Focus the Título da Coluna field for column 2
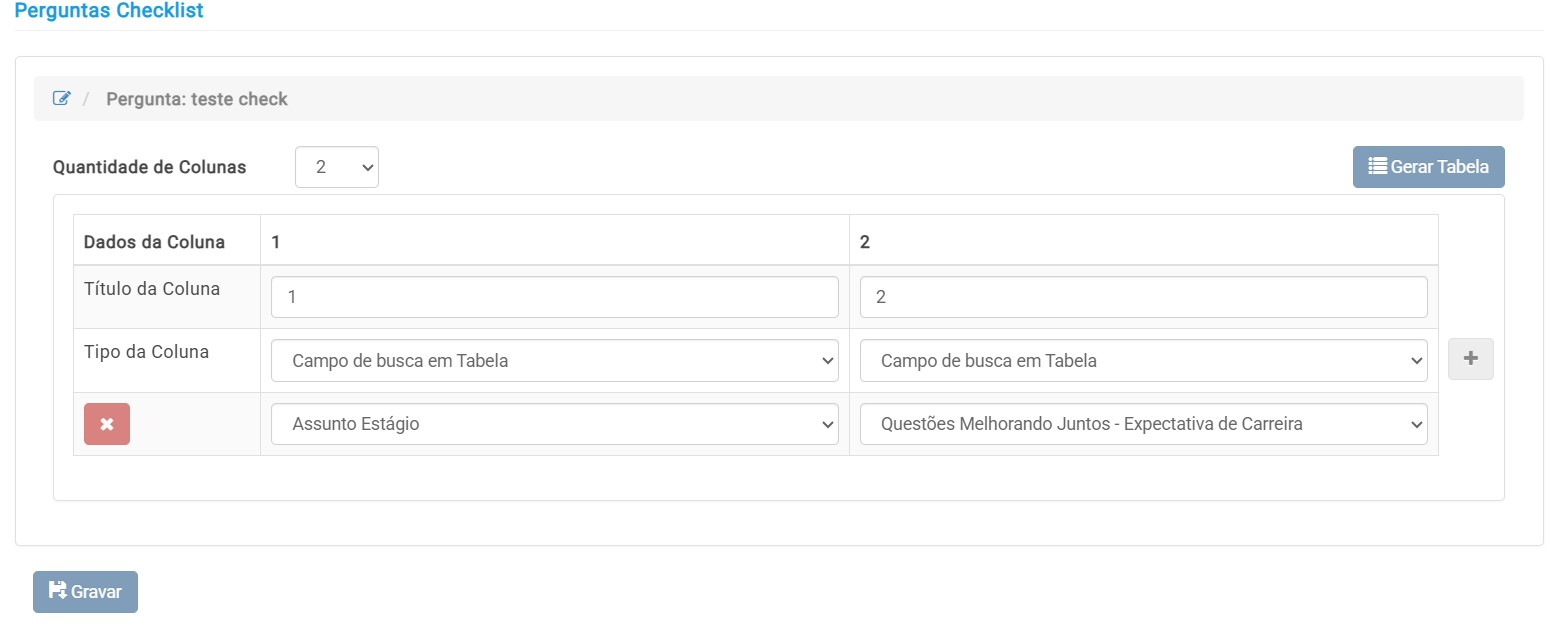Screen dimensions: 1556x628 [1143, 297]
